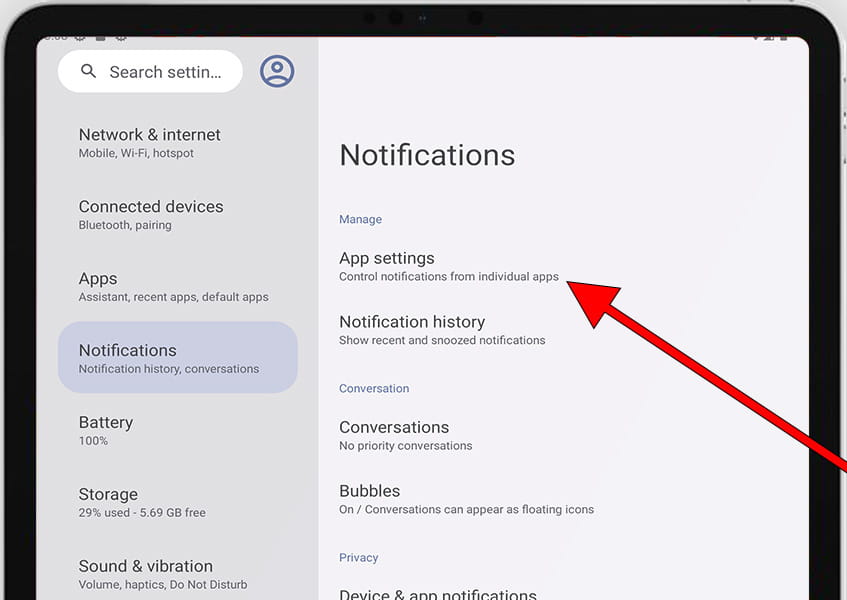847x600 pixels.
Task: Click the Notifications page title
Action: pos(427,155)
